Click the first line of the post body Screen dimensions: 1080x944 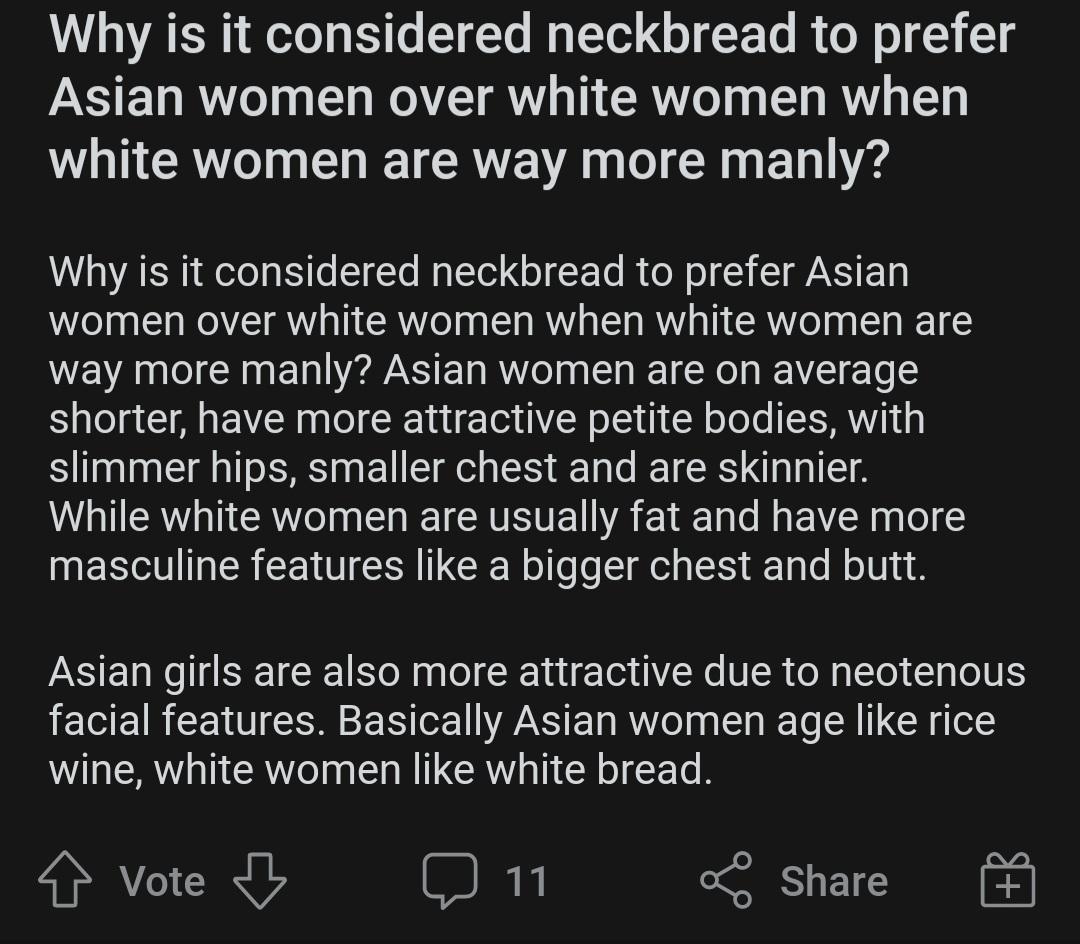click(x=478, y=272)
